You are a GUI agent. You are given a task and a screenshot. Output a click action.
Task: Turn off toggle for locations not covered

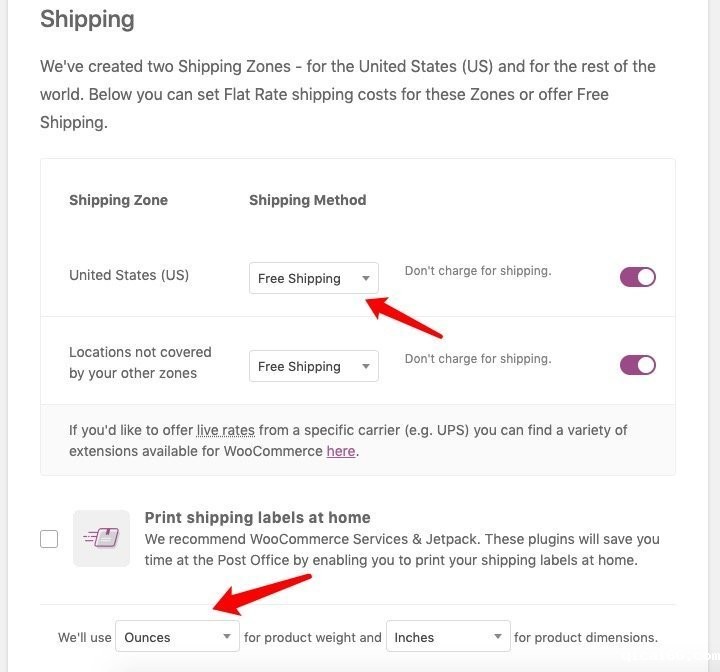point(637,365)
